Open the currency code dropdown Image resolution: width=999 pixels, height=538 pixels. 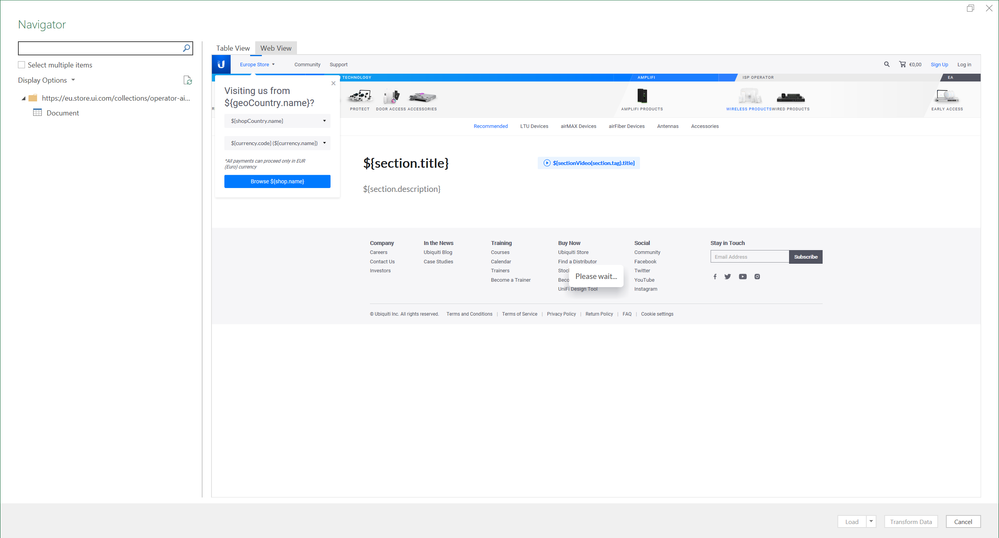(277, 143)
